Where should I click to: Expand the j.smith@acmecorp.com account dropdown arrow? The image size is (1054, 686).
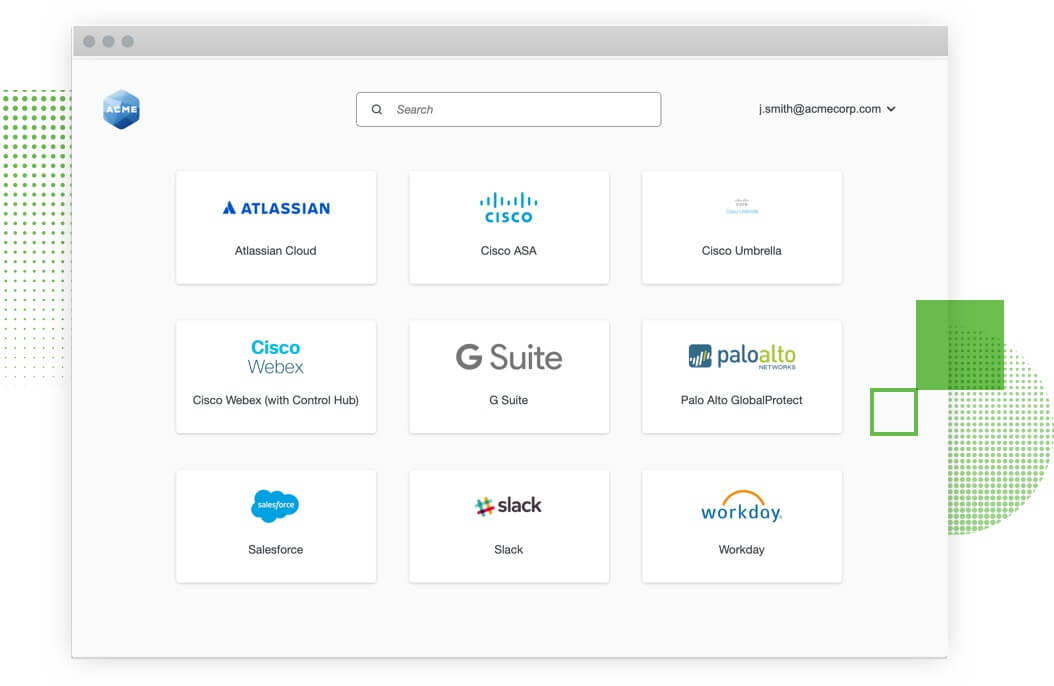tap(891, 110)
